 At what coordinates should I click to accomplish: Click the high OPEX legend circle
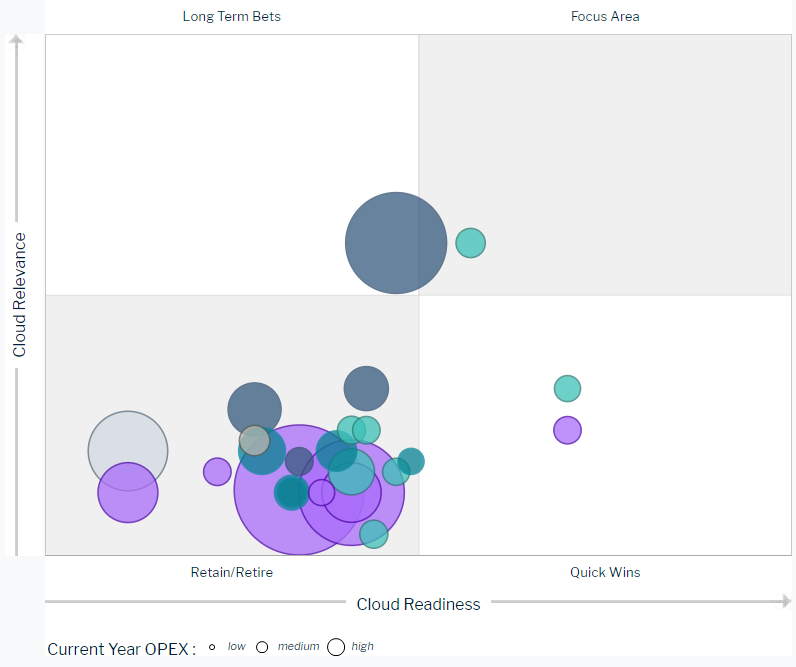(x=336, y=647)
